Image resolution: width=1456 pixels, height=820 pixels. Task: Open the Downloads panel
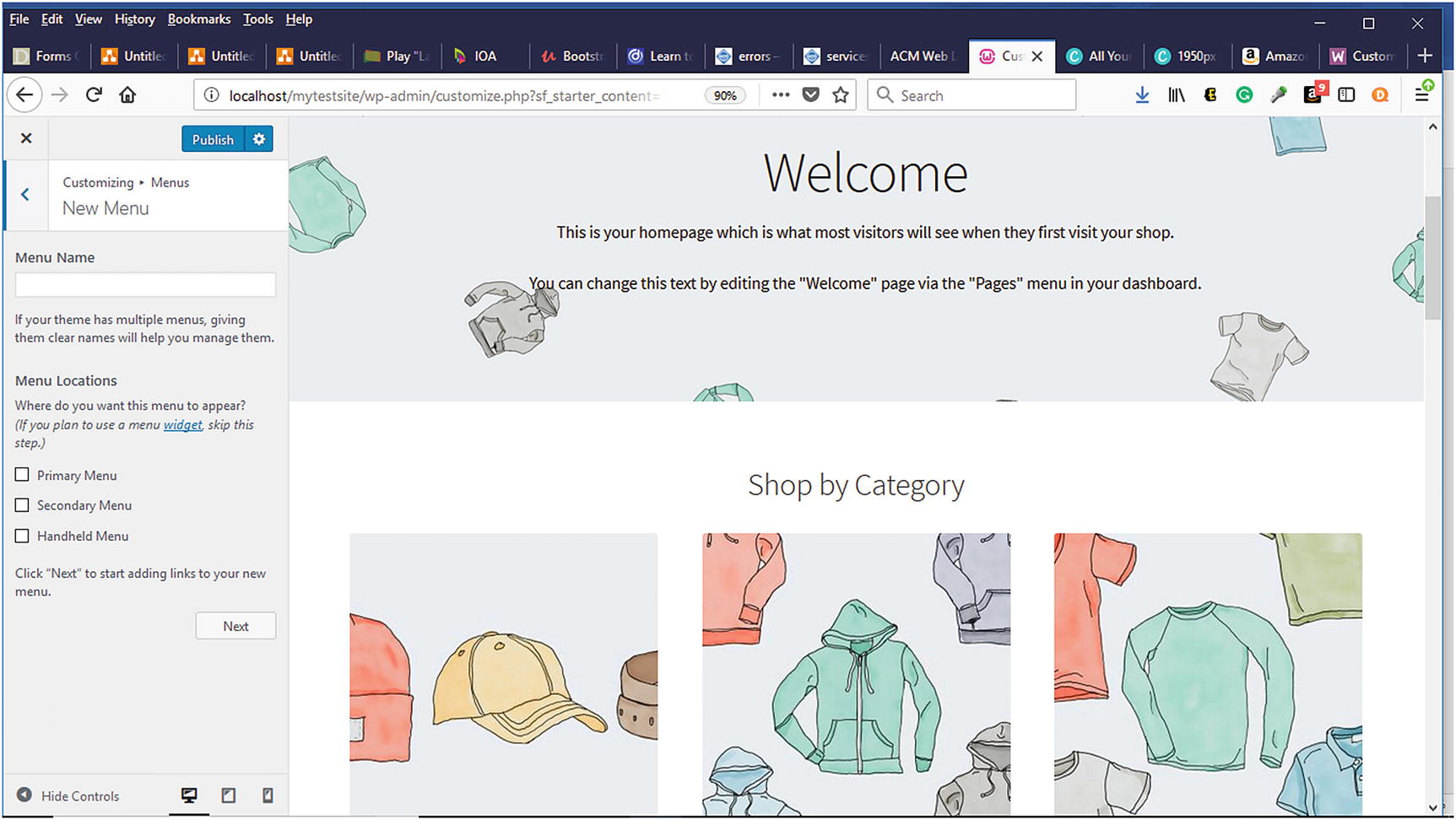tap(1142, 95)
